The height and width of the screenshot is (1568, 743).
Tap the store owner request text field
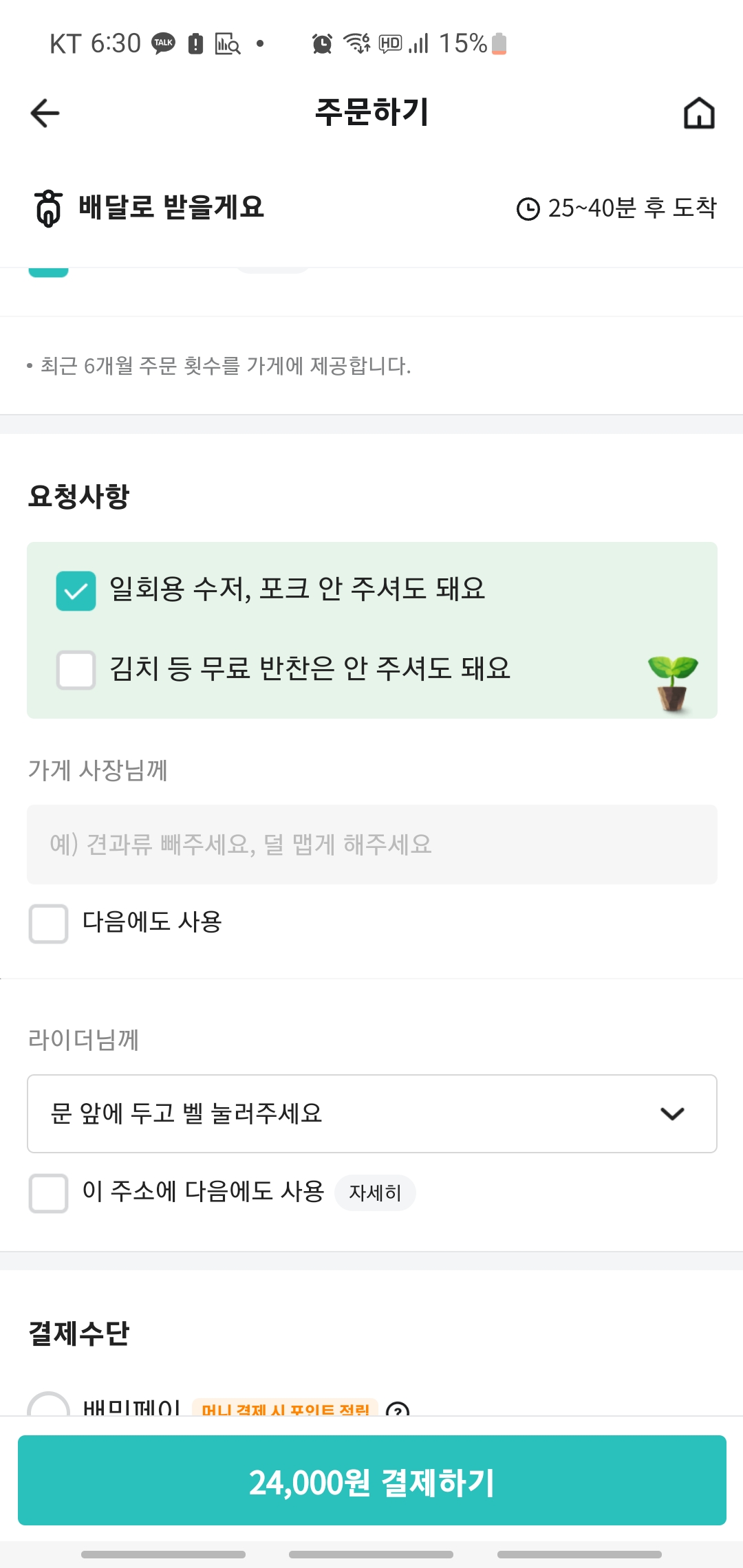click(x=371, y=845)
